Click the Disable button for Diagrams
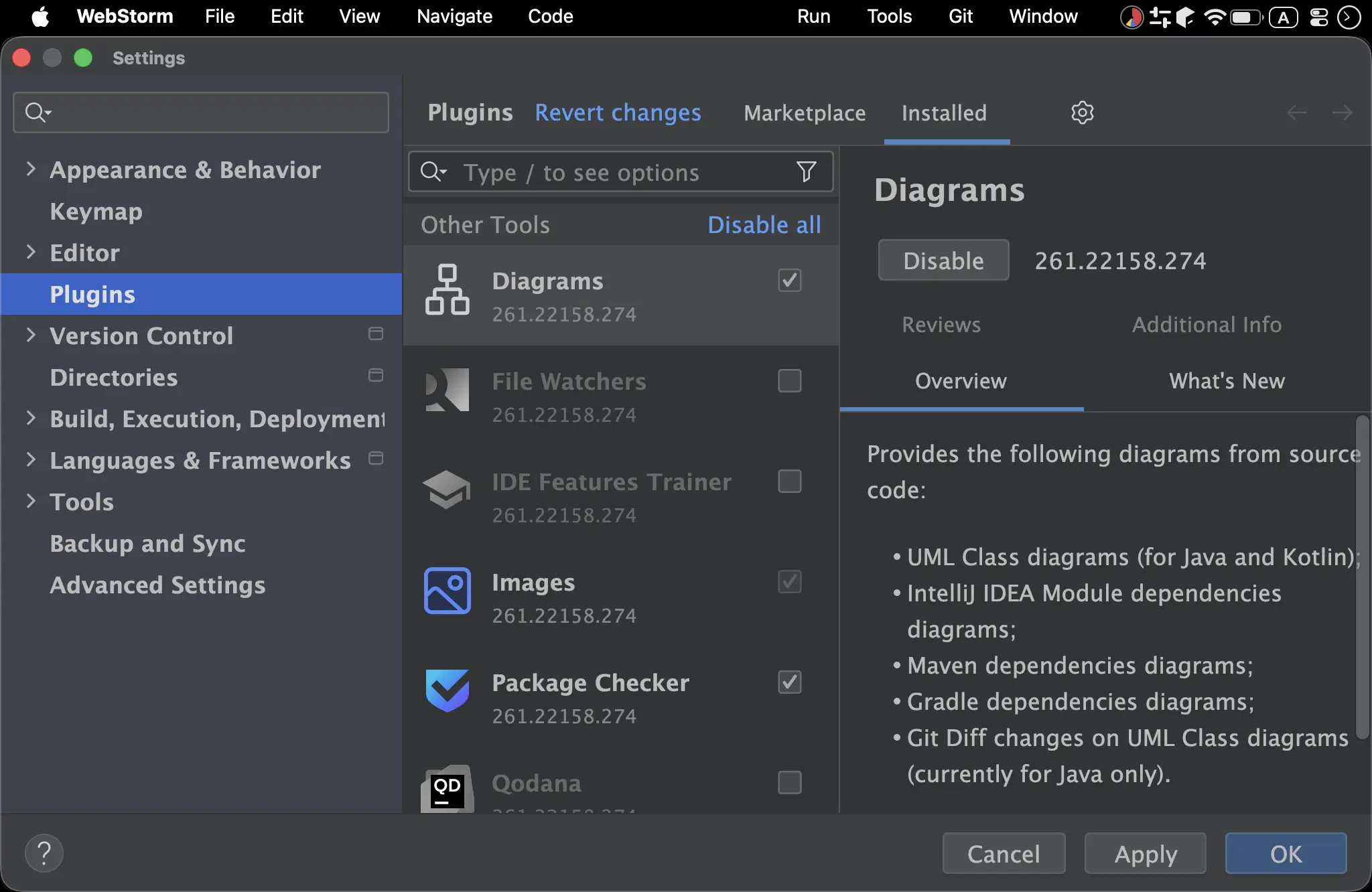Image resolution: width=1372 pixels, height=892 pixels. click(943, 260)
